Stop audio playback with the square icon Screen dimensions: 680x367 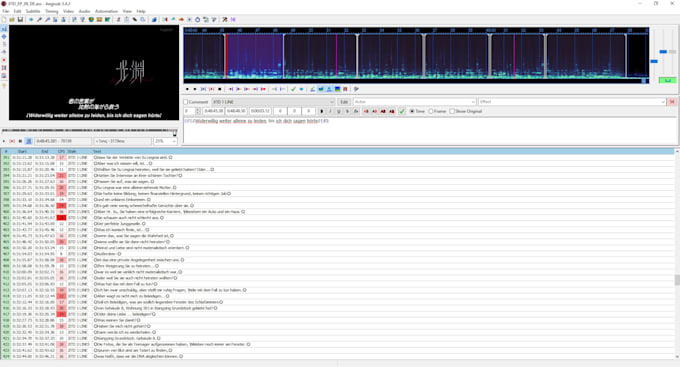pos(219,89)
